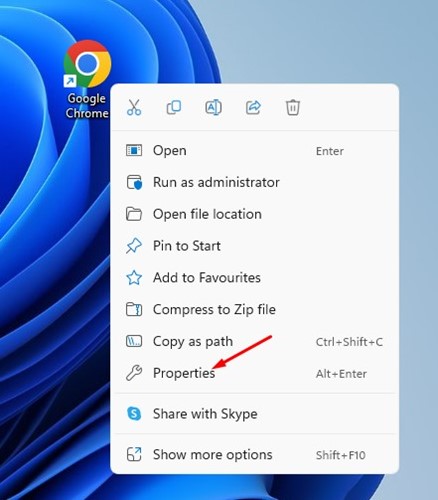Image resolution: width=438 pixels, height=500 pixels.
Task: Click the Cut scissors icon
Action: click(134, 107)
